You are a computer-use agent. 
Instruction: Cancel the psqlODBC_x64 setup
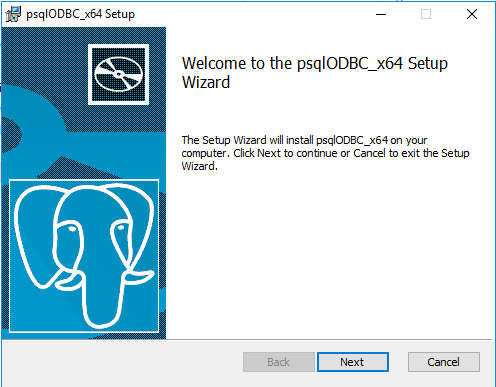(x=444, y=362)
